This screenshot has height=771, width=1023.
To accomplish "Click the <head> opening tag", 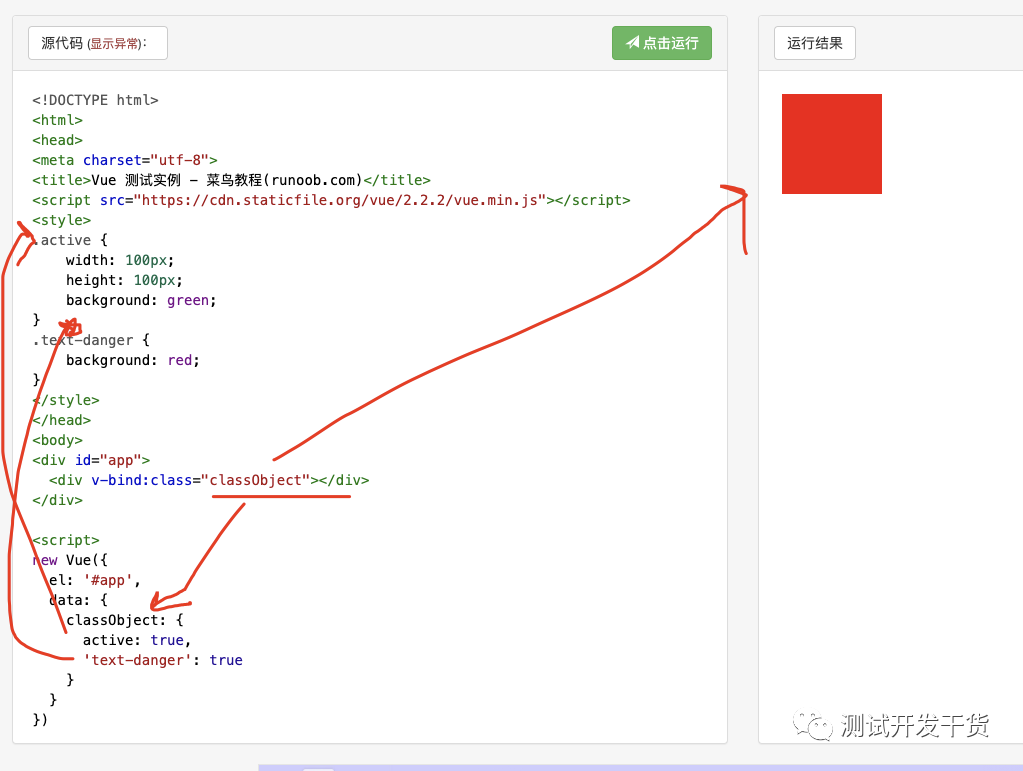I will click(57, 140).
